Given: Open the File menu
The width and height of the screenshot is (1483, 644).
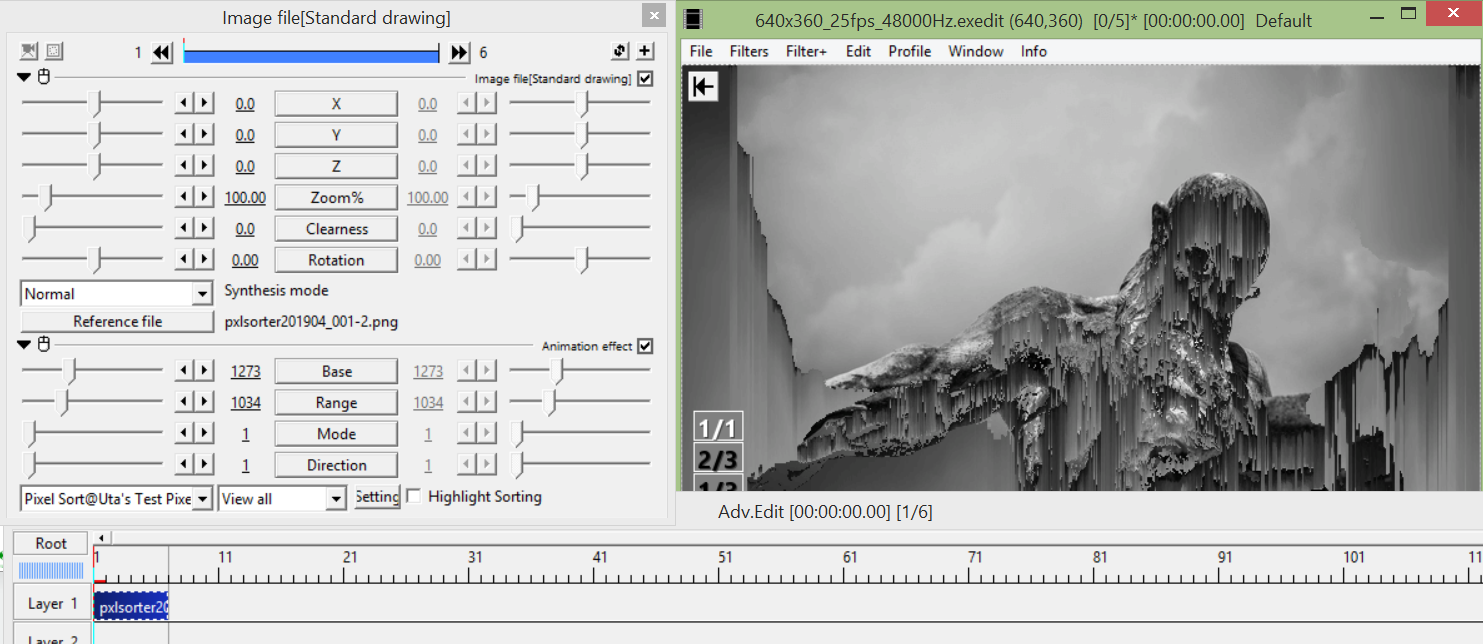Looking at the screenshot, I should [x=701, y=51].
